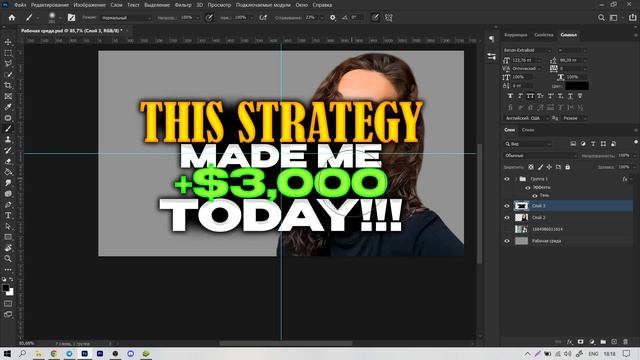
Task: Select the Polygonal Lasso tool
Action: click(x=8, y=64)
